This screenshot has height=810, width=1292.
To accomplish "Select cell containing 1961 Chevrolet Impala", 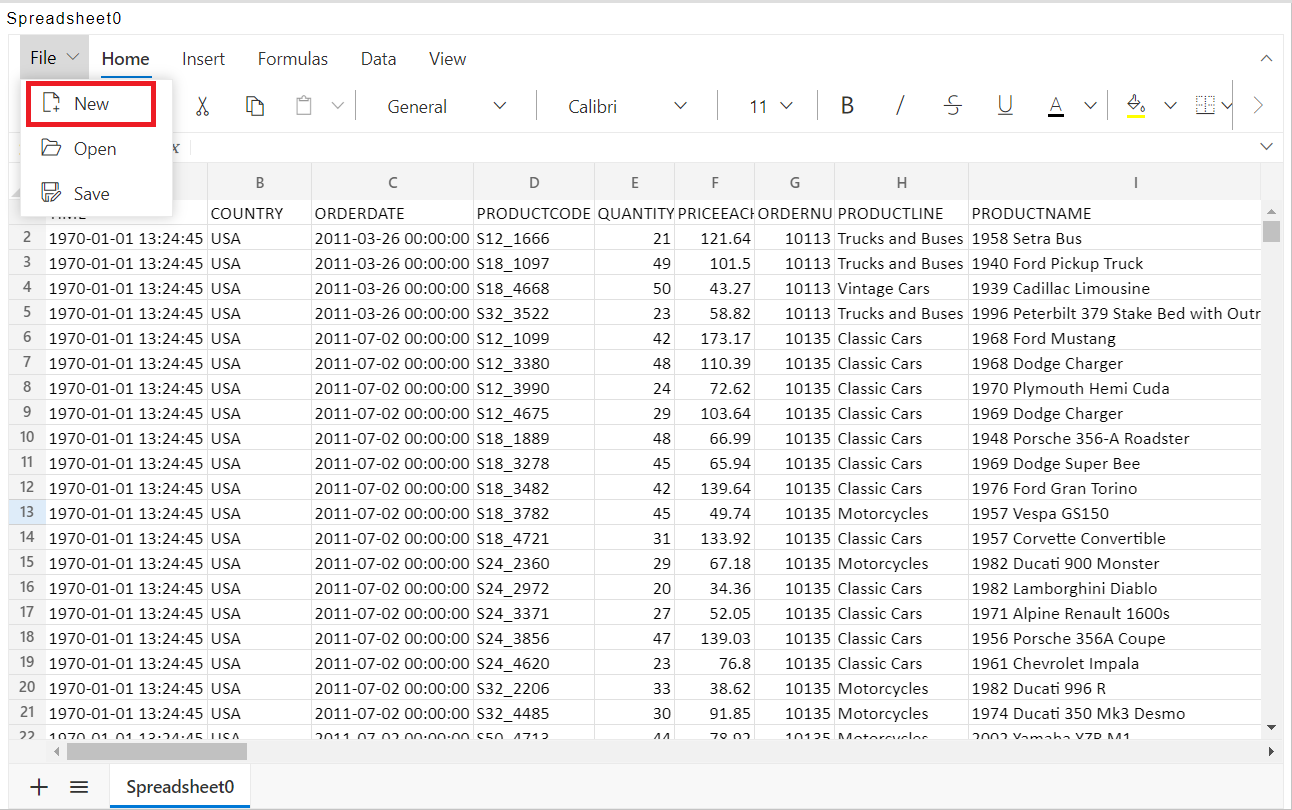I will pyautogui.click(x=1114, y=663).
